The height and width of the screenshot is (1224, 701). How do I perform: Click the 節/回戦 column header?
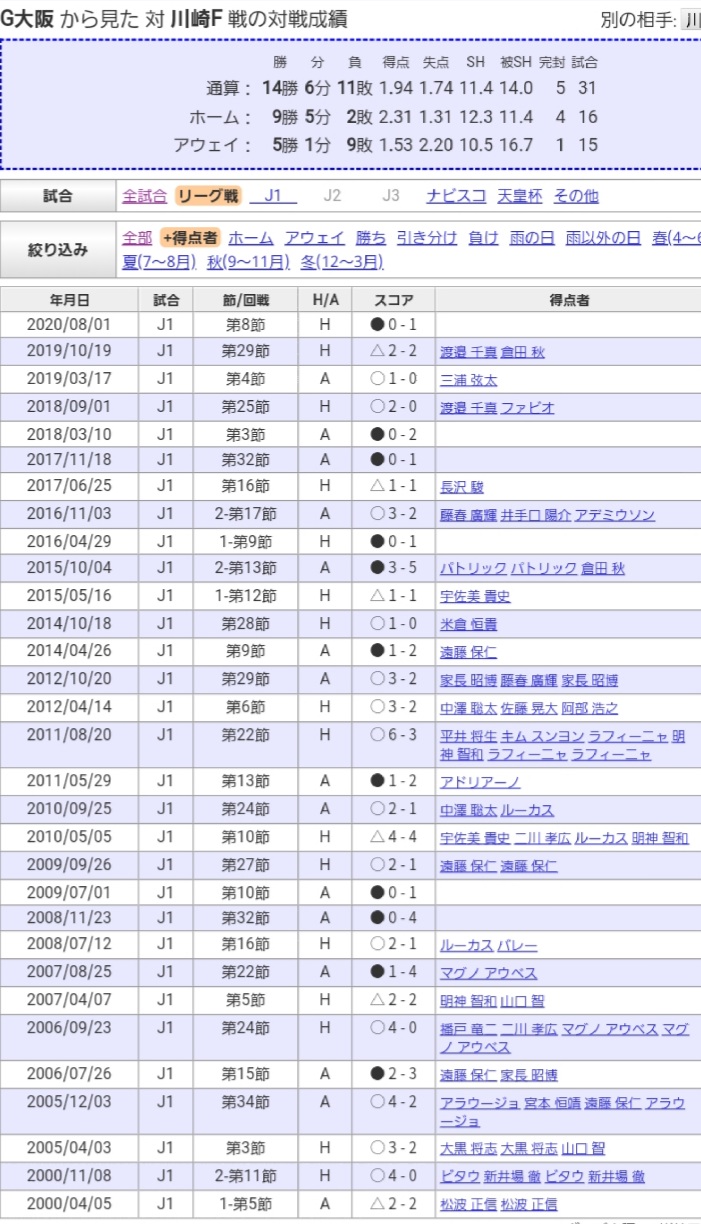coord(245,299)
